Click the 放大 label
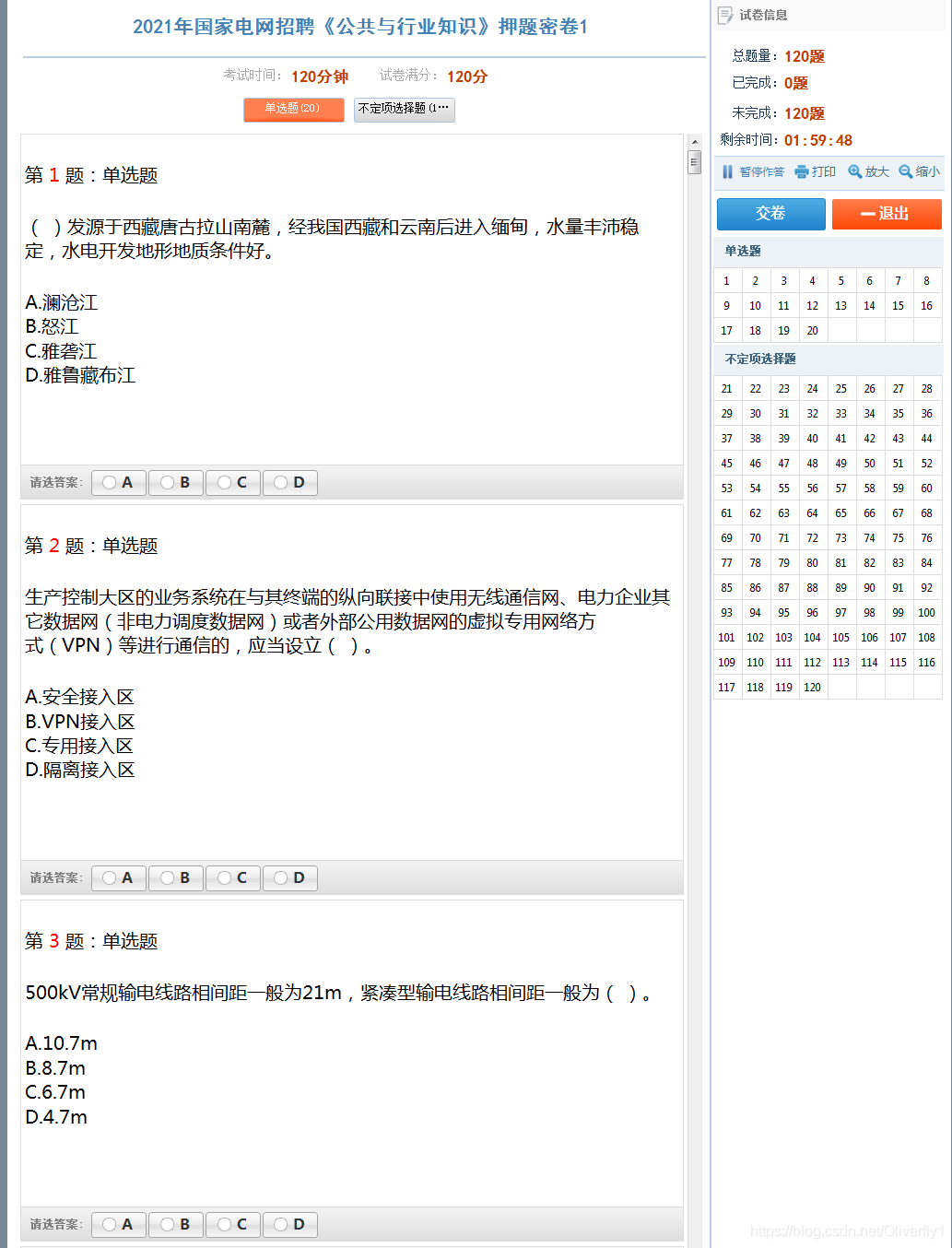952x1248 pixels. click(877, 171)
